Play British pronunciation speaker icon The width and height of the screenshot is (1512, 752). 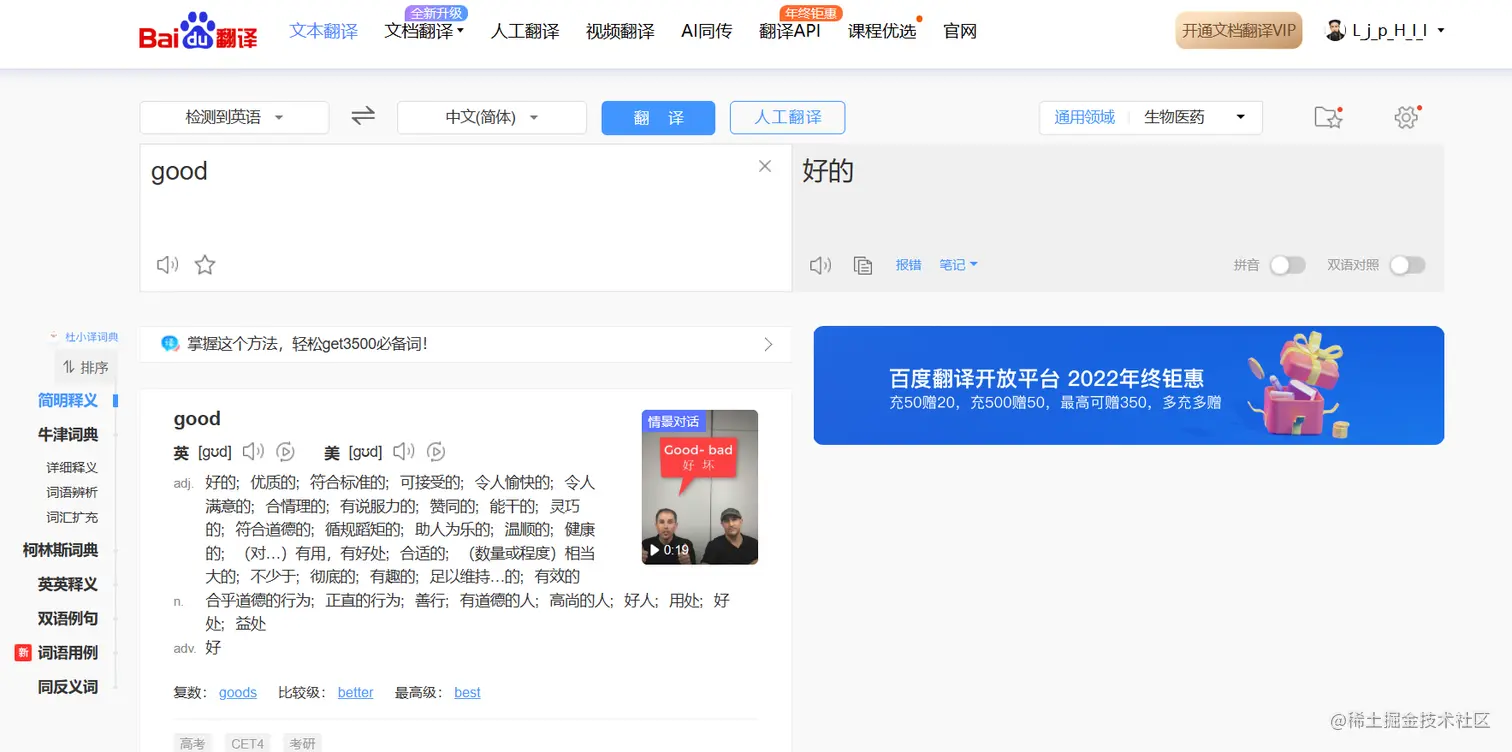[253, 452]
